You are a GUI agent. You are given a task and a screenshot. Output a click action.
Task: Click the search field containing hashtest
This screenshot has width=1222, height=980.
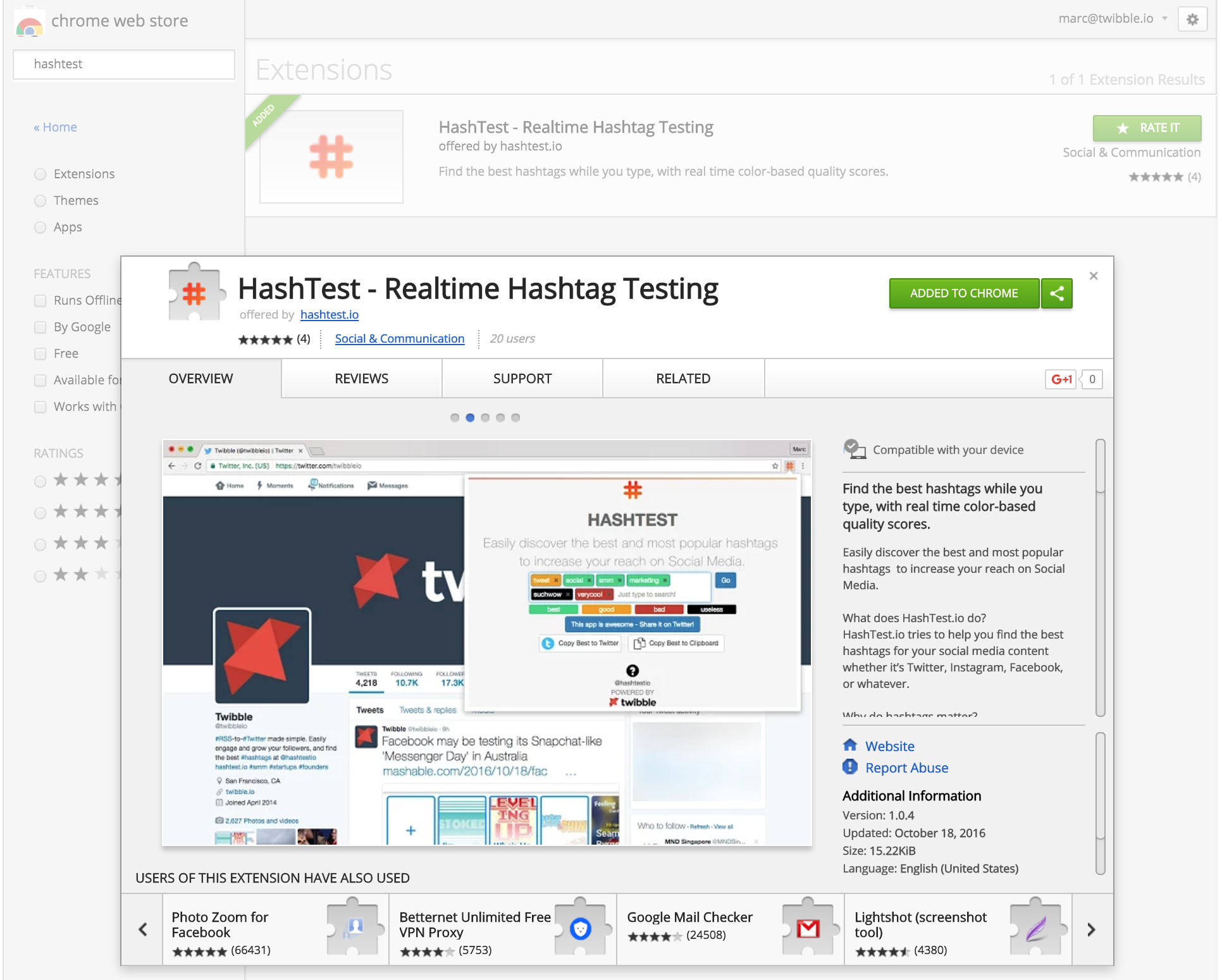tap(124, 64)
